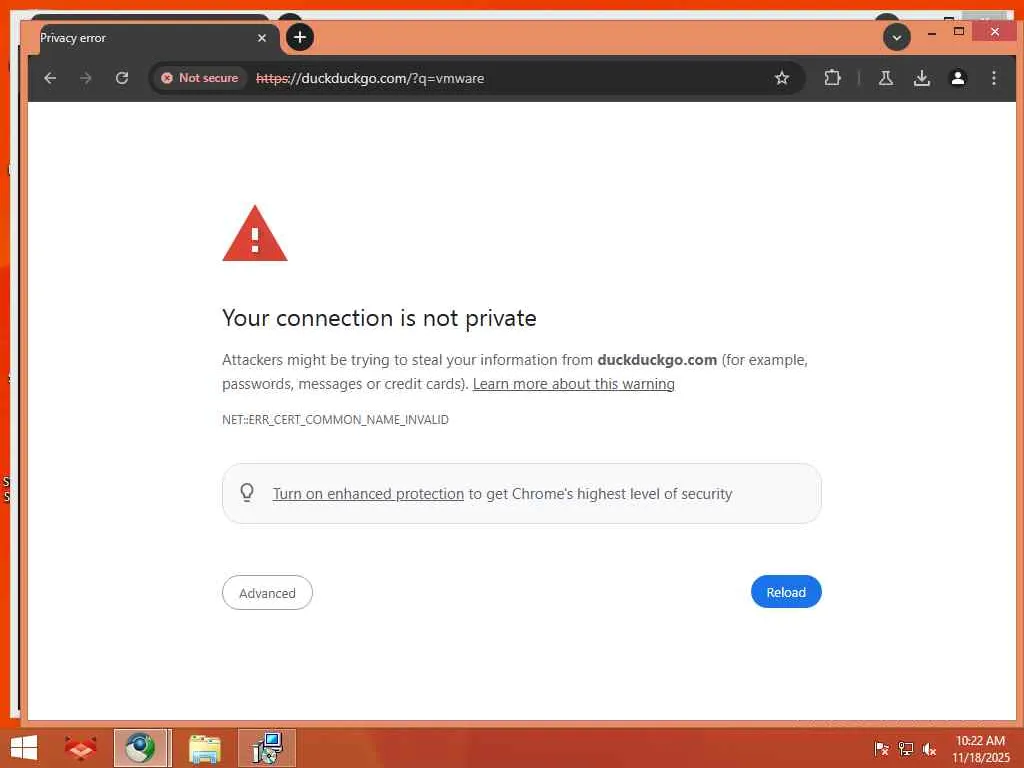Image resolution: width=1024 pixels, height=768 pixels.
Task: Open the profile avatar icon
Action: 957,78
